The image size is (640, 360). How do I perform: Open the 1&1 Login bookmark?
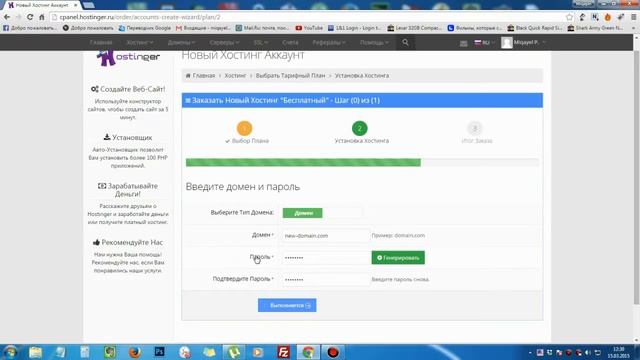point(354,28)
